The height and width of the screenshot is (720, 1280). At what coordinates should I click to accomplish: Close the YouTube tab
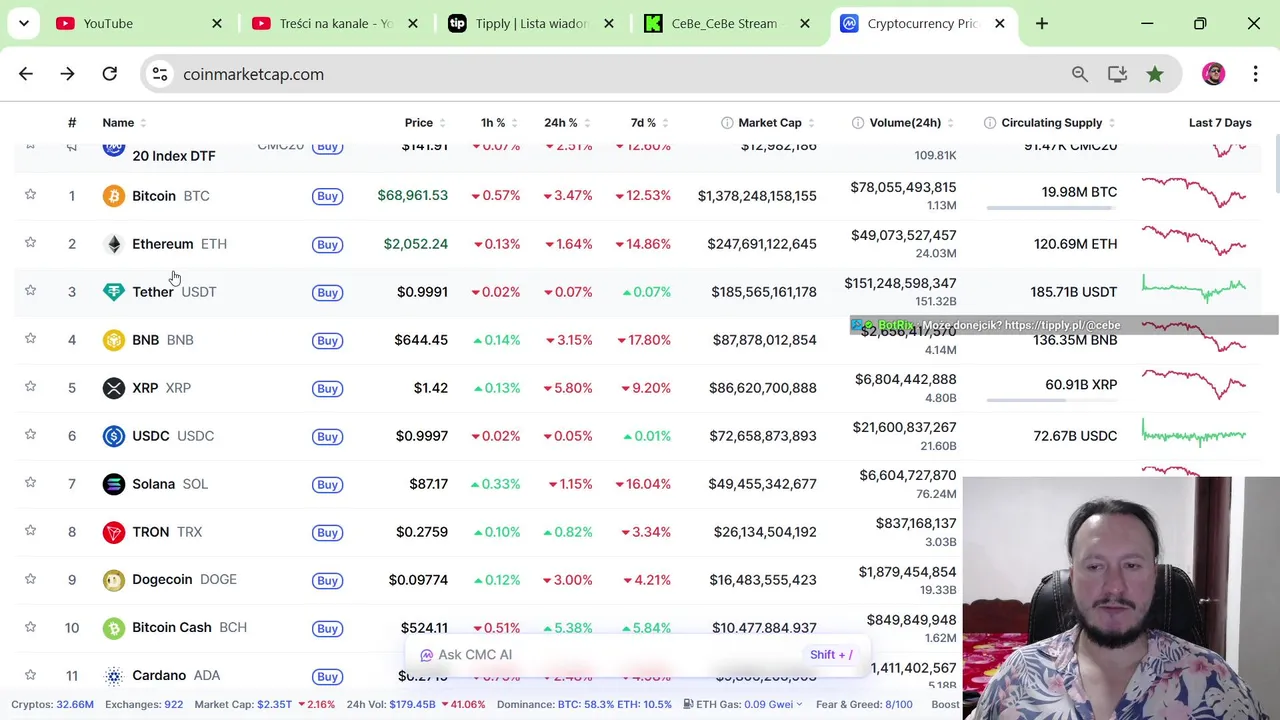click(217, 23)
